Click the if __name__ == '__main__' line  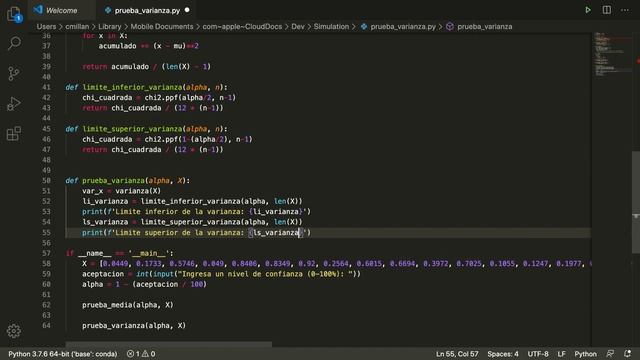click(x=119, y=253)
